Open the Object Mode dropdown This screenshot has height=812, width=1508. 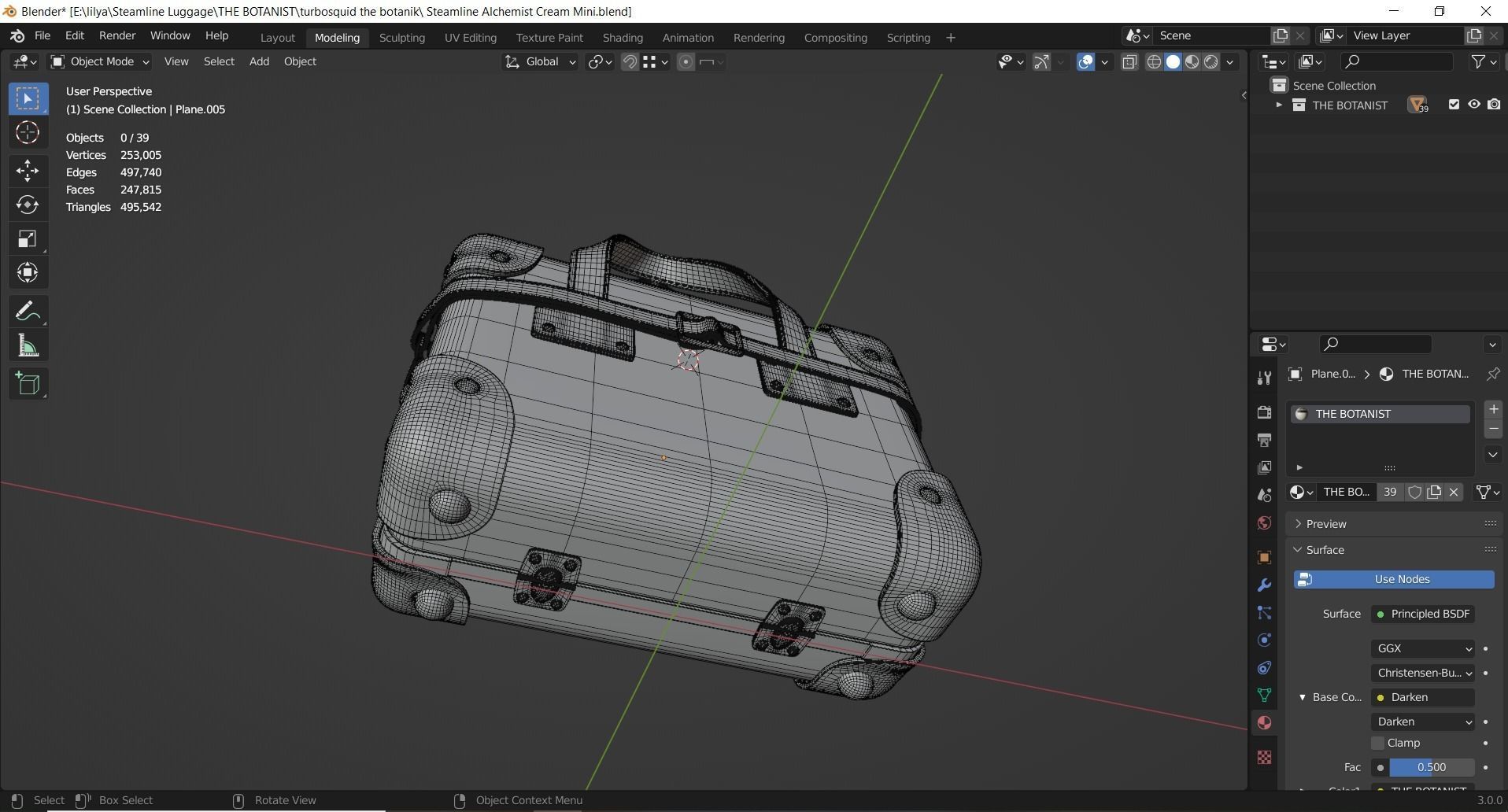(x=99, y=61)
